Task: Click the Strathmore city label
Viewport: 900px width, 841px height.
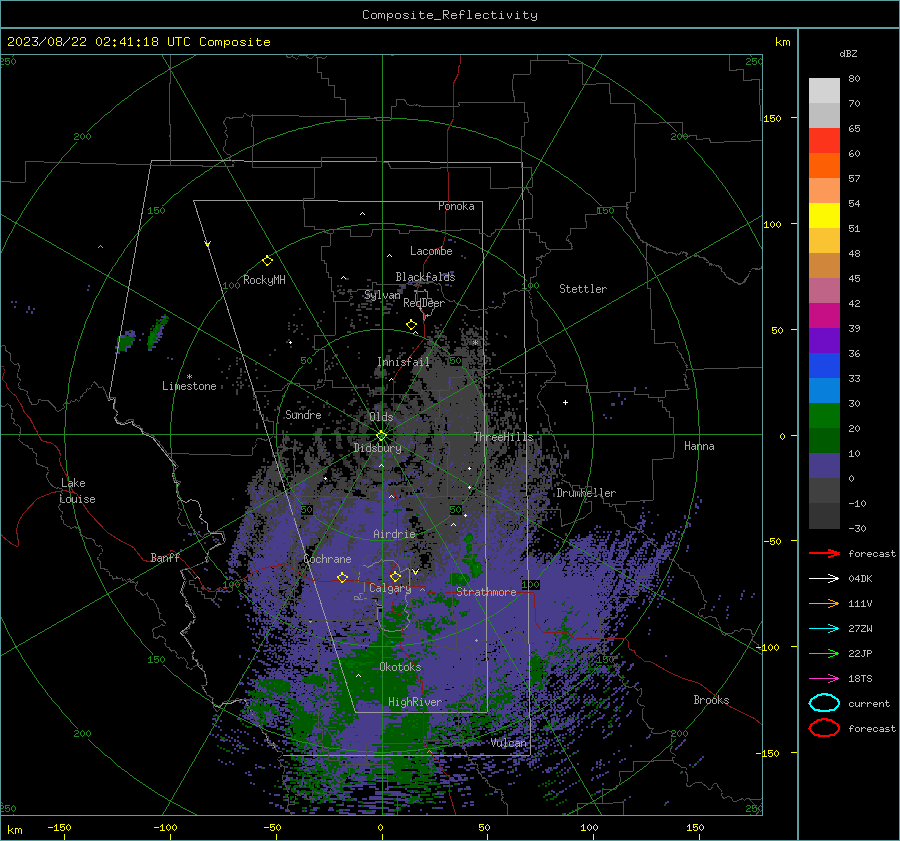Action: pos(486,592)
